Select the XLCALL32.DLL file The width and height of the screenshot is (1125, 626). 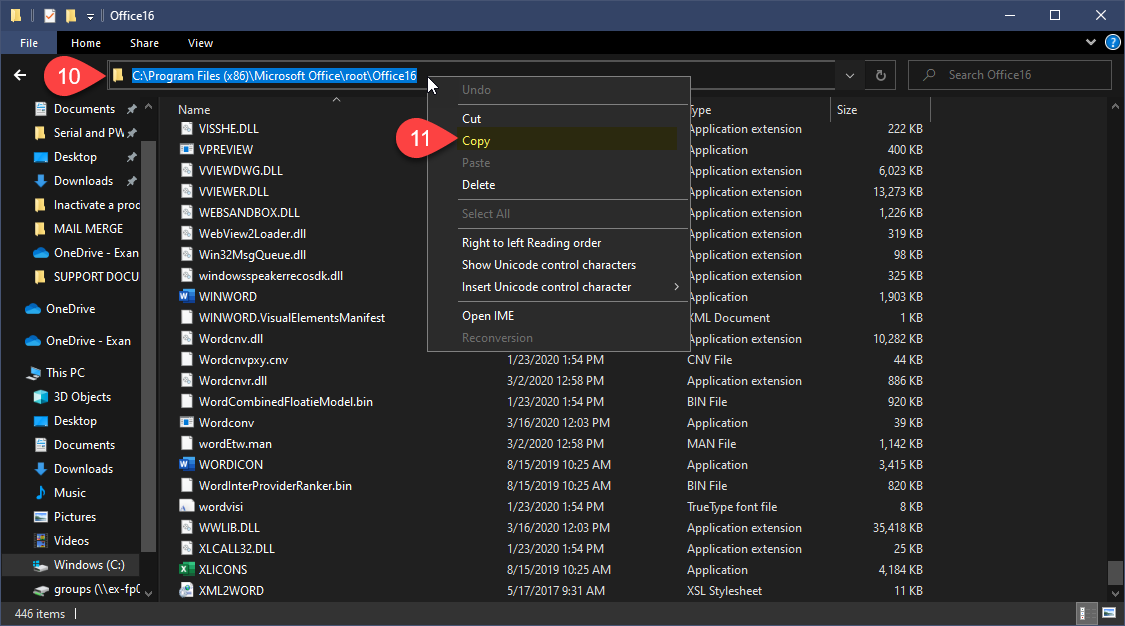[x=236, y=549]
